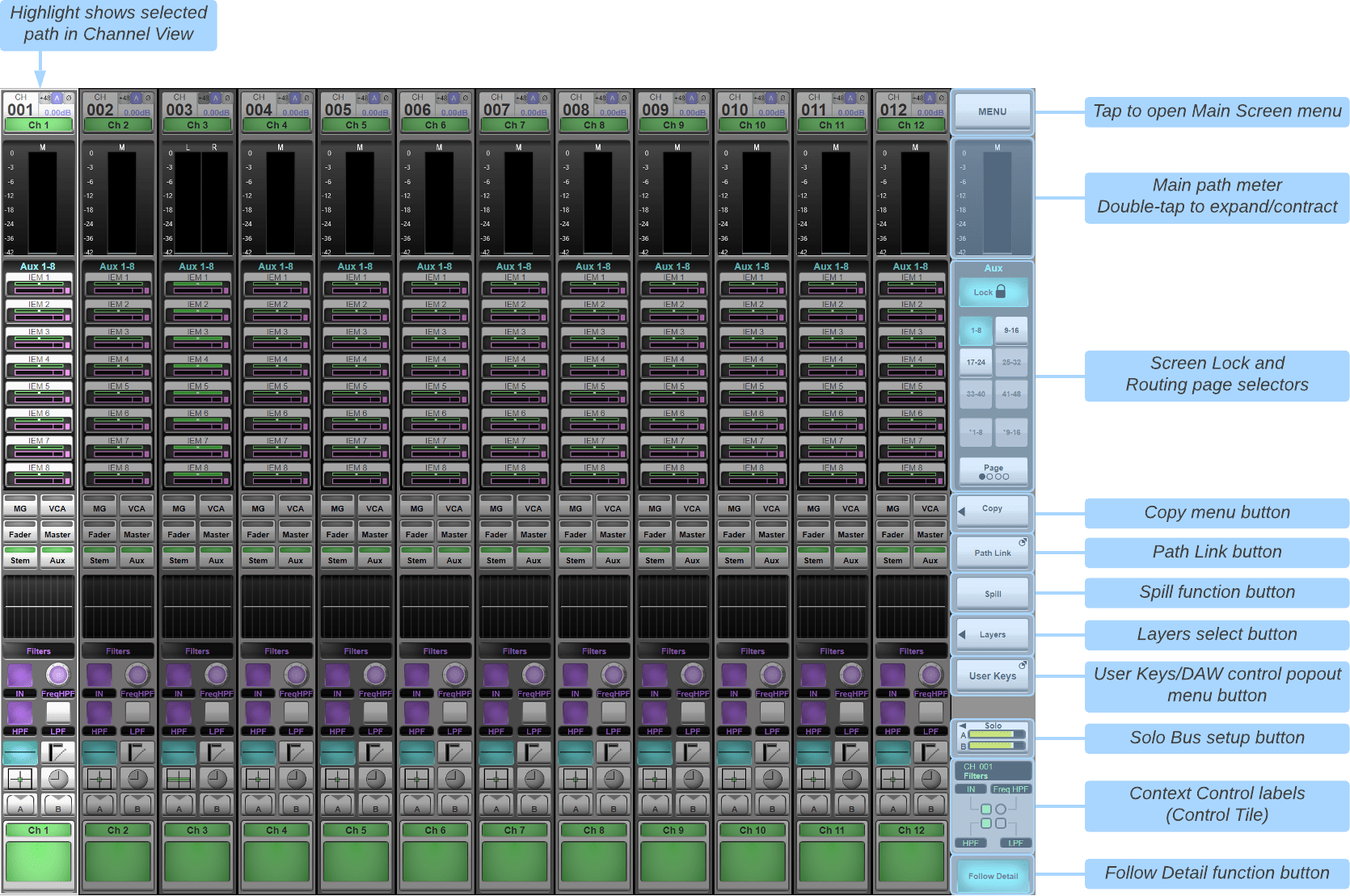Screen dimensions: 1350x896
Task: Open the stereo pan tile on Ch 3
Action: (179, 779)
